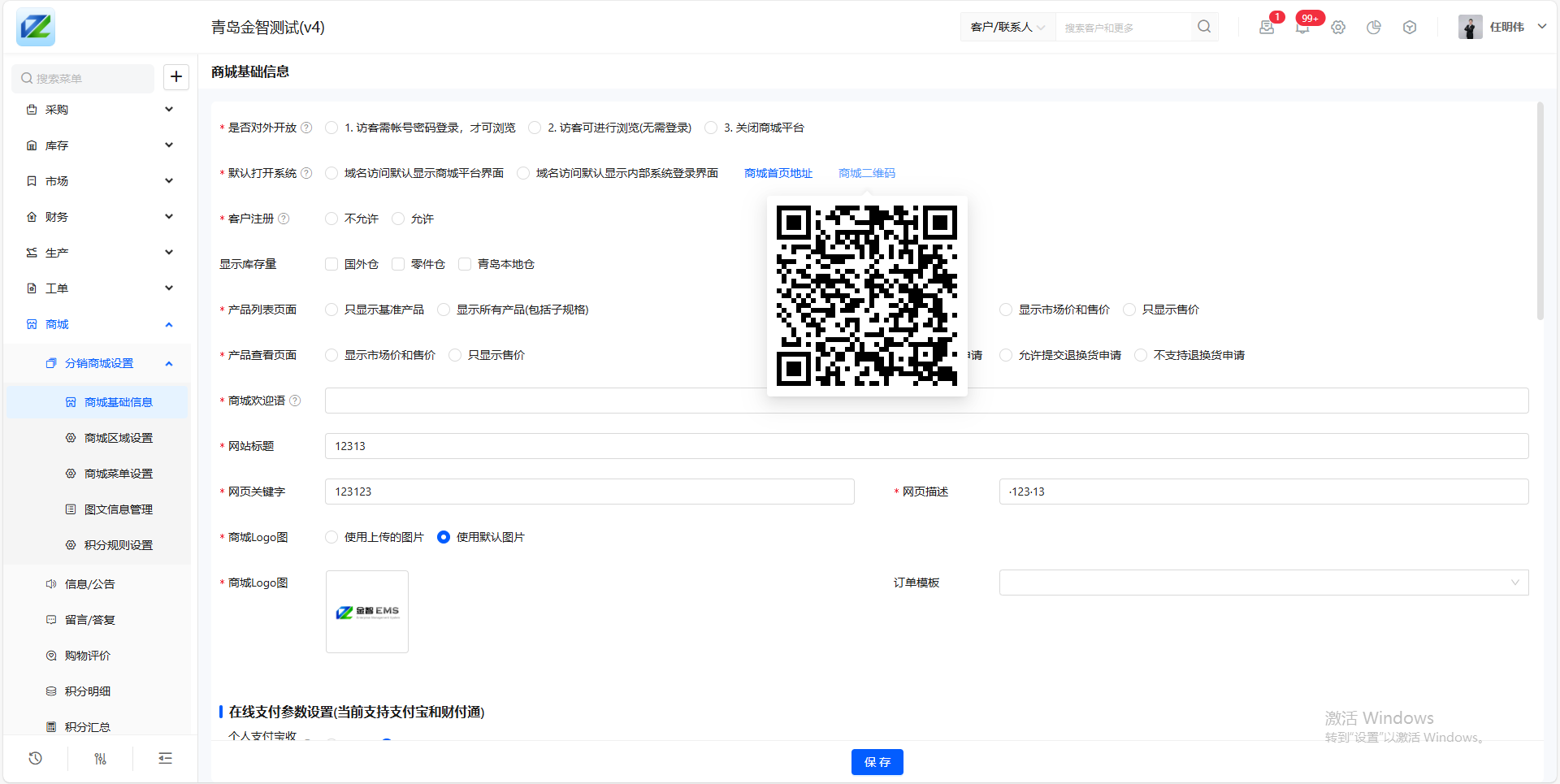
Task: Check the 青岛本地仓 checkbox
Action: (x=465, y=264)
